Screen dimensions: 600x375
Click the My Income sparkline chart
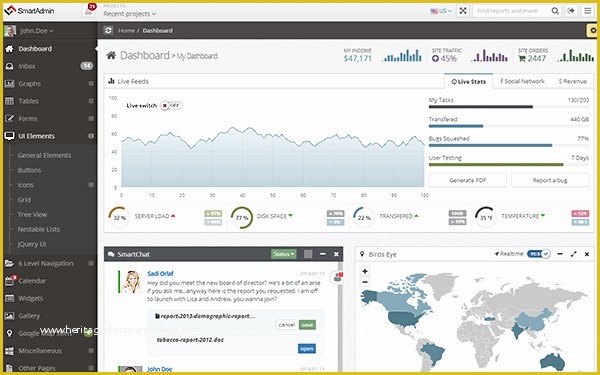tap(401, 55)
